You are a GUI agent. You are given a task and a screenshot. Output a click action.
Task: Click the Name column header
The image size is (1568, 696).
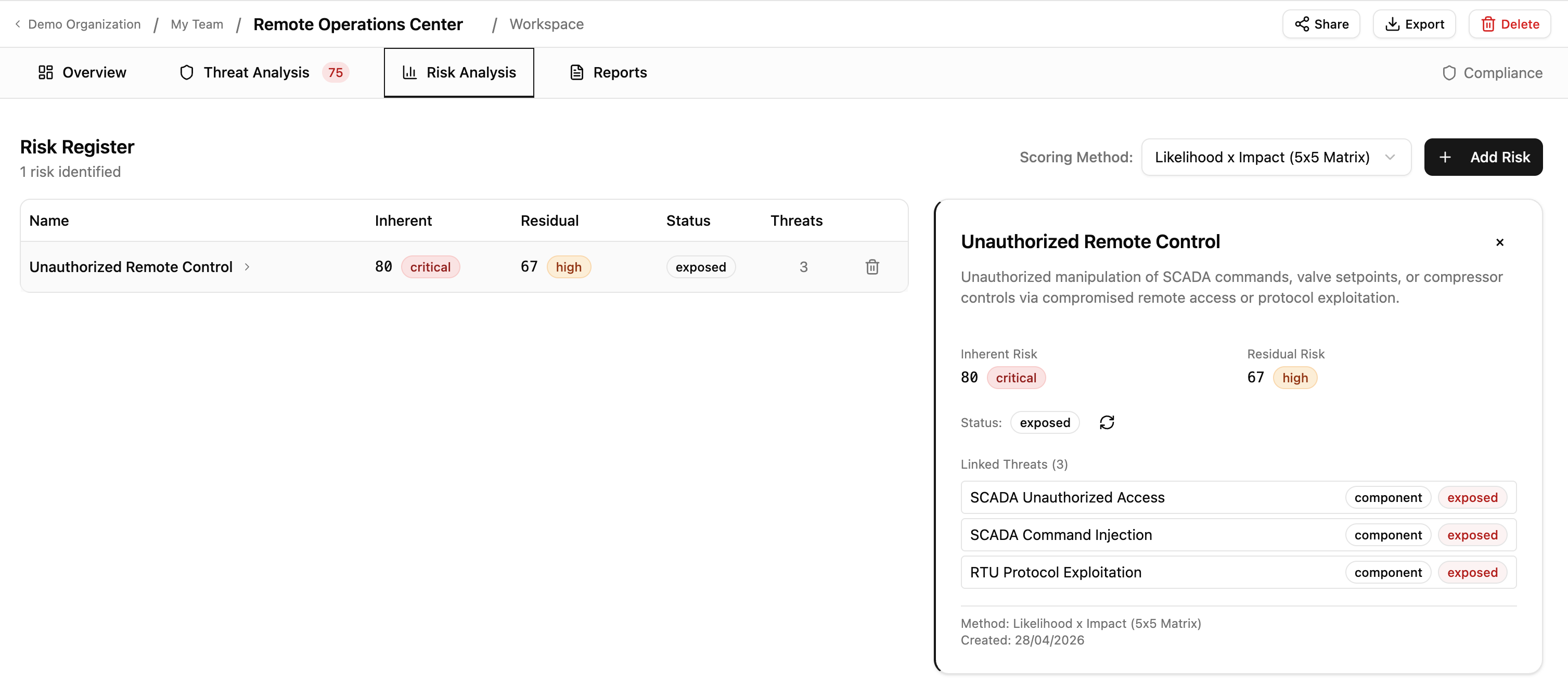(49, 220)
